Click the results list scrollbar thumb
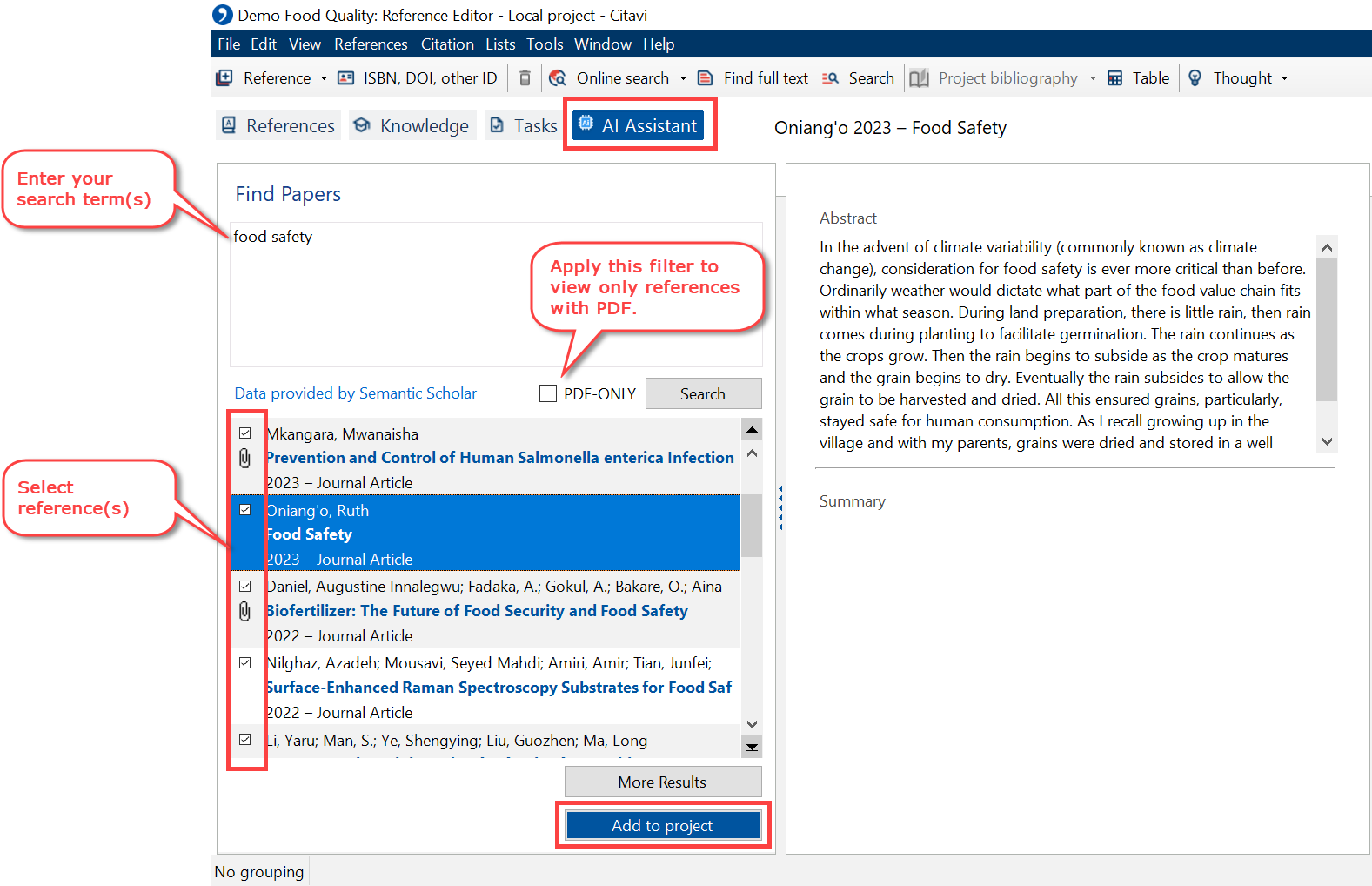The height and width of the screenshot is (886, 1372). tap(752, 526)
